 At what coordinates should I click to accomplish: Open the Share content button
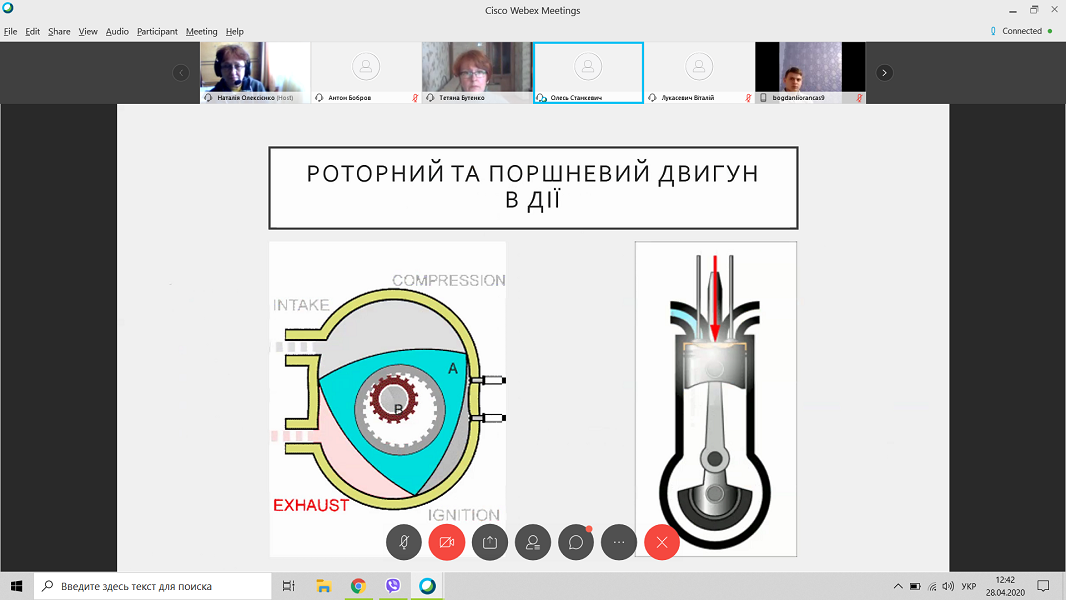click(x=490, y=542)
